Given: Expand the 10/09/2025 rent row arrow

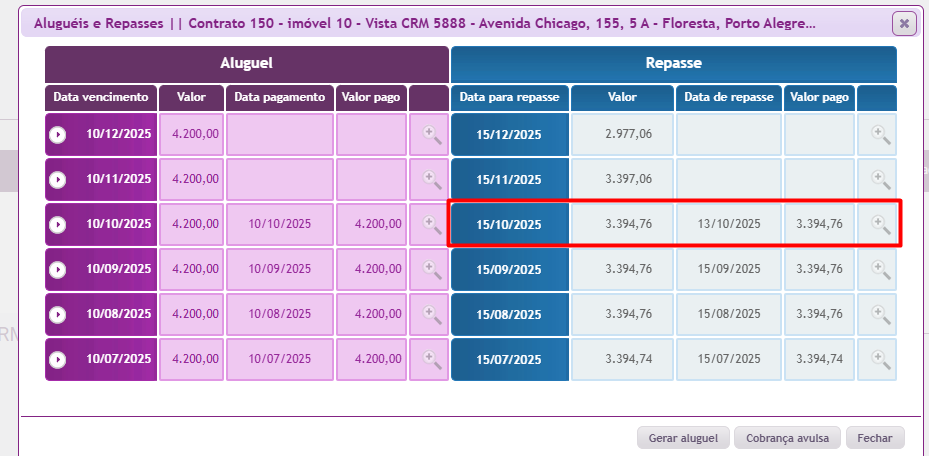Looking at the screenshot, I should tap(58, 270).
